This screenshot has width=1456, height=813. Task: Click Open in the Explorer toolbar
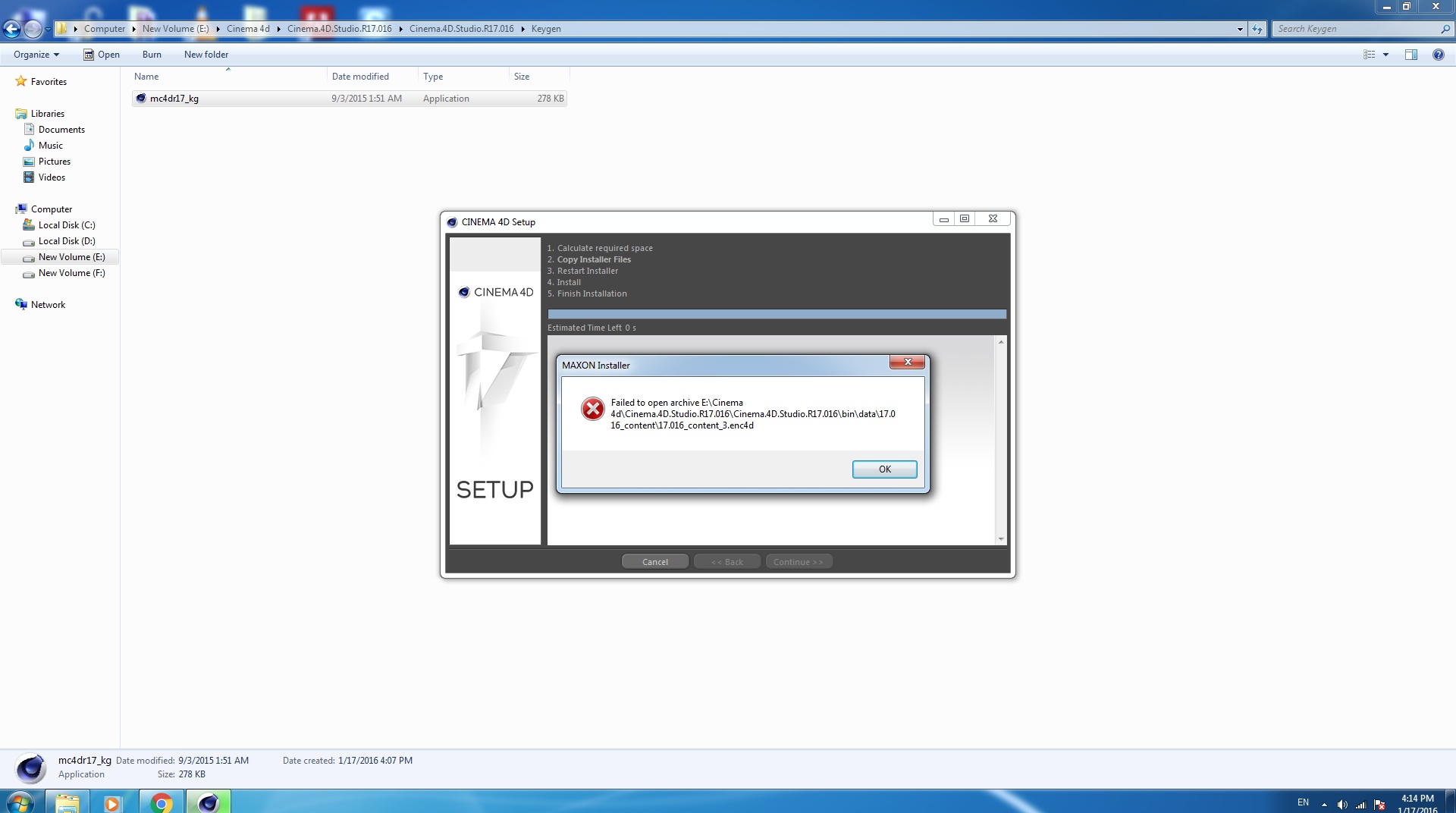pos(102,55)
